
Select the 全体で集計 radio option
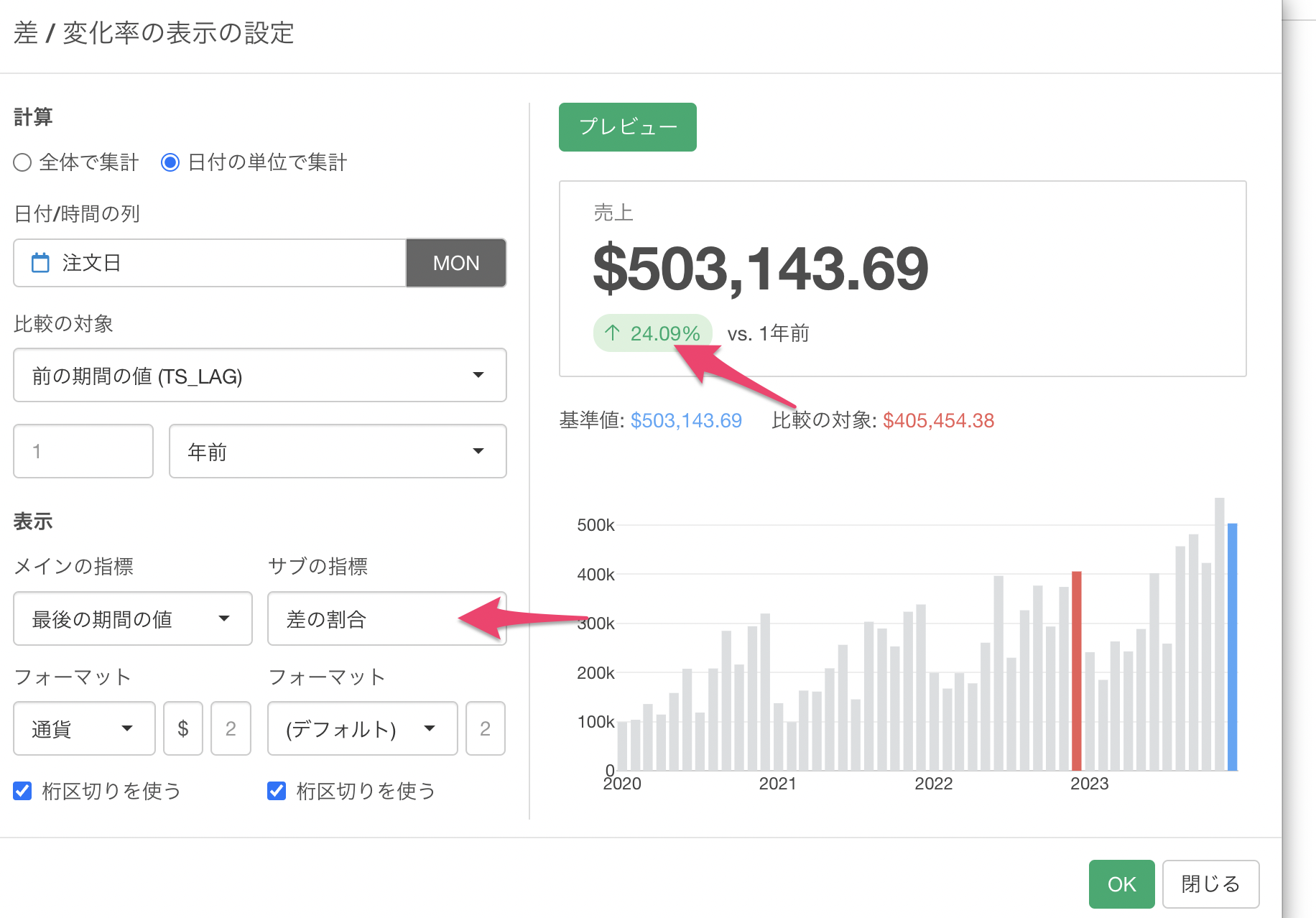[x=23, y=162]
